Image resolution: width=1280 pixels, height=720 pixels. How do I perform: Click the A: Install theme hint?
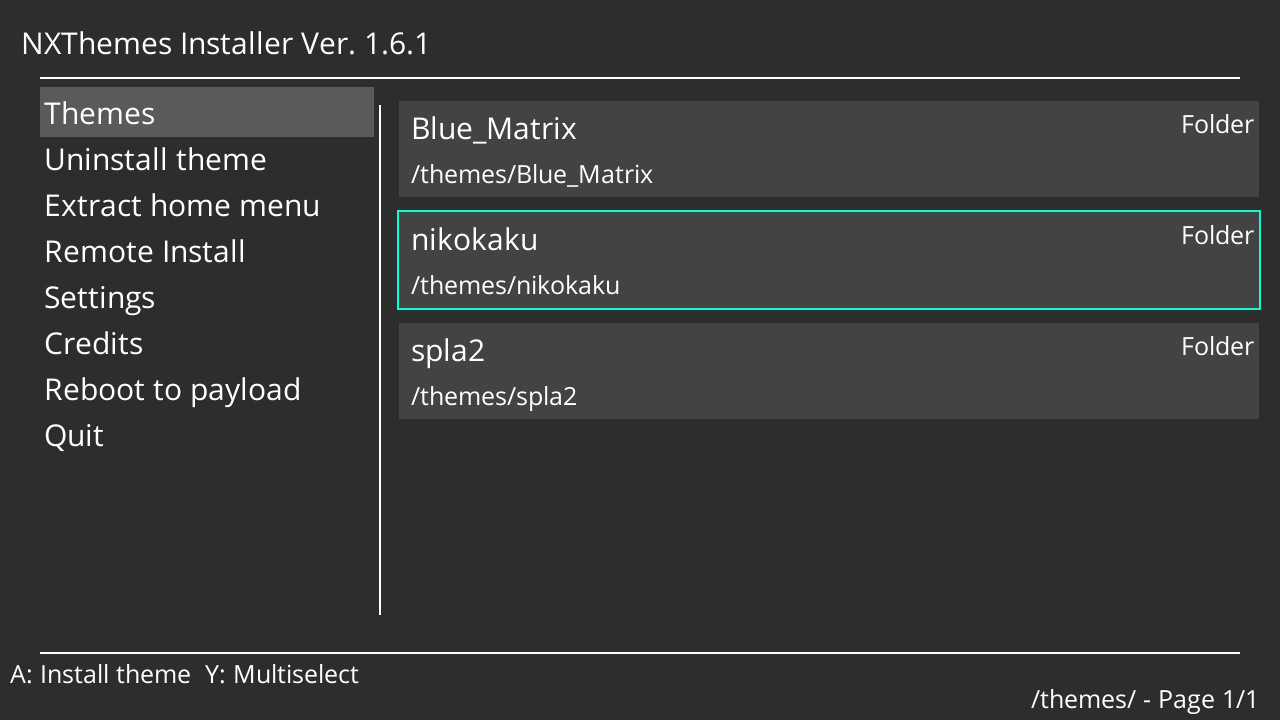[101, 674]
